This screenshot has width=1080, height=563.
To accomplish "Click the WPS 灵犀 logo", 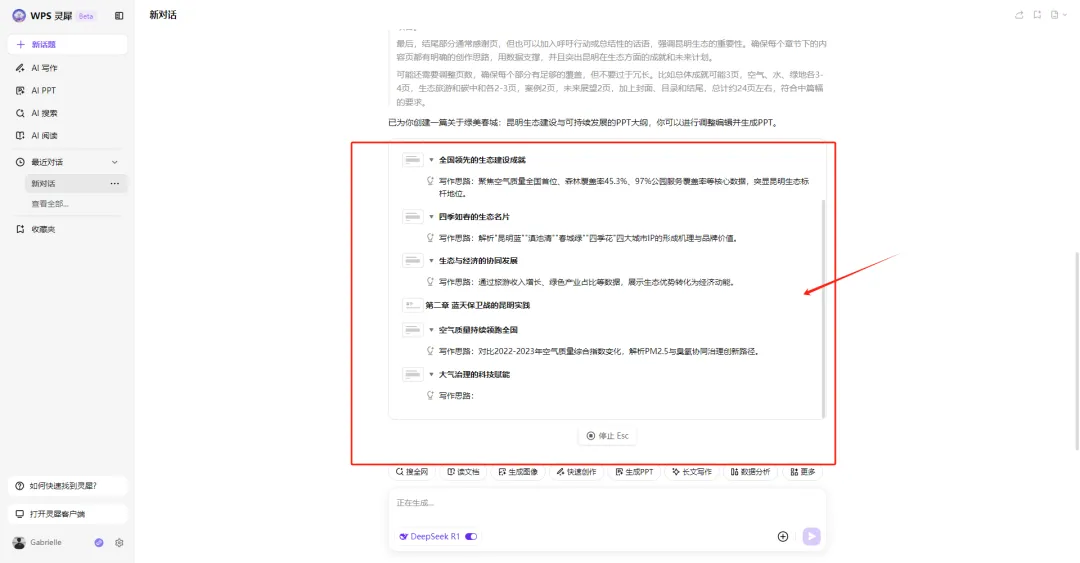I will (43, 16).
